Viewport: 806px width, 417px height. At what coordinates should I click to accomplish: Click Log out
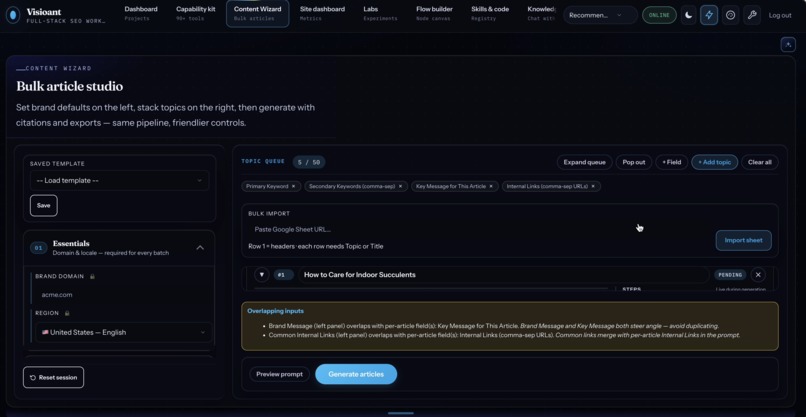click(780, 15)
